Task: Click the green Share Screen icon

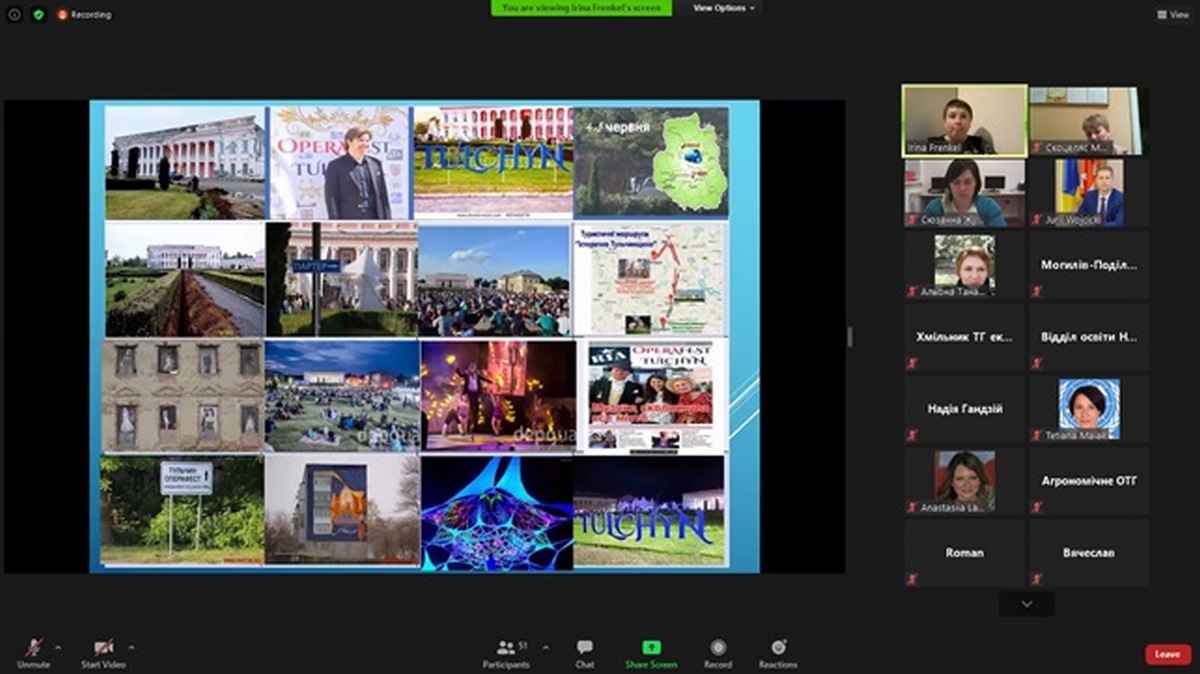Action: pyautogui.click(x=651, y=647)
